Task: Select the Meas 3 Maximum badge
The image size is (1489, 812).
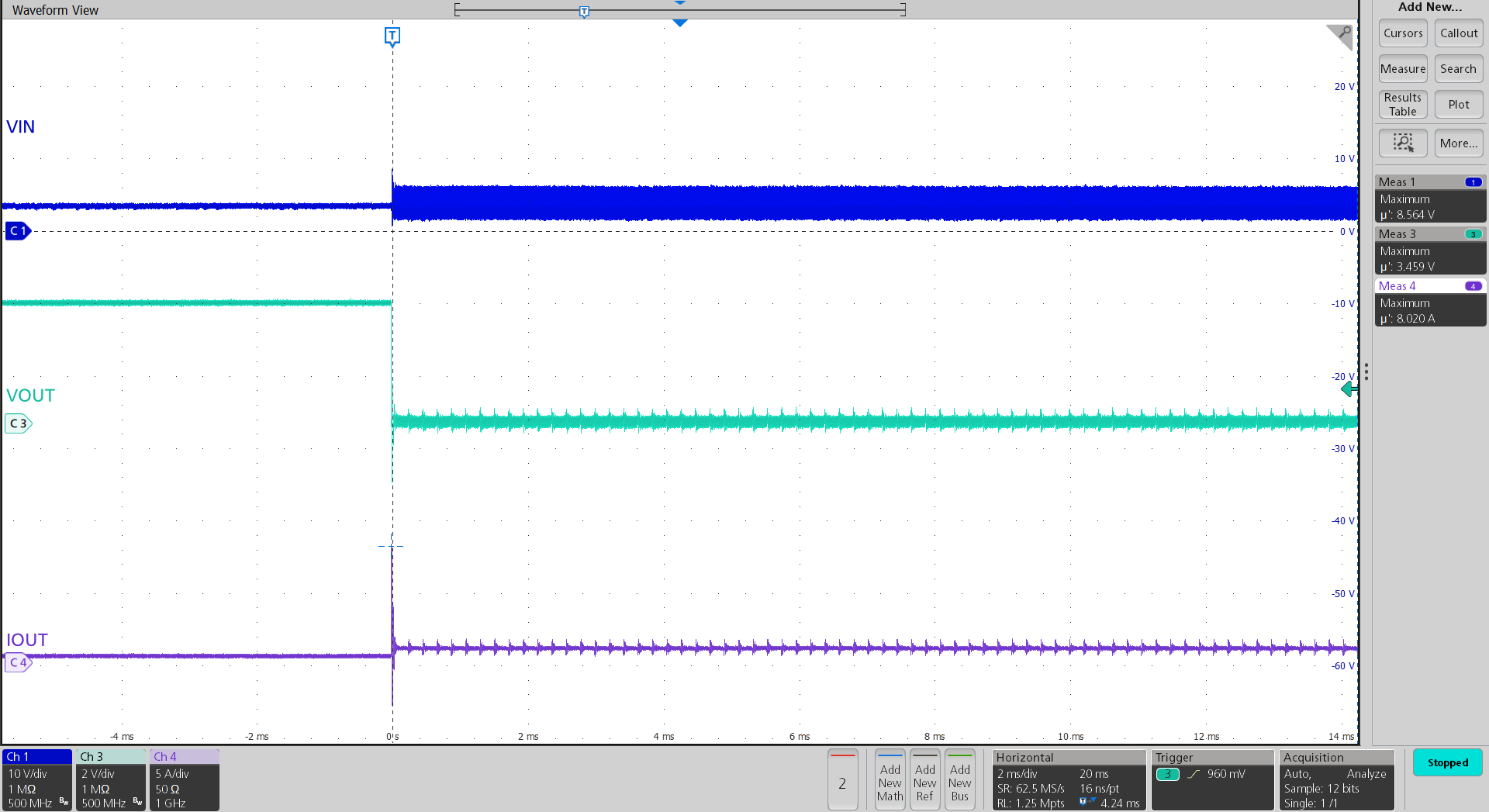Action: [1430, 251]
